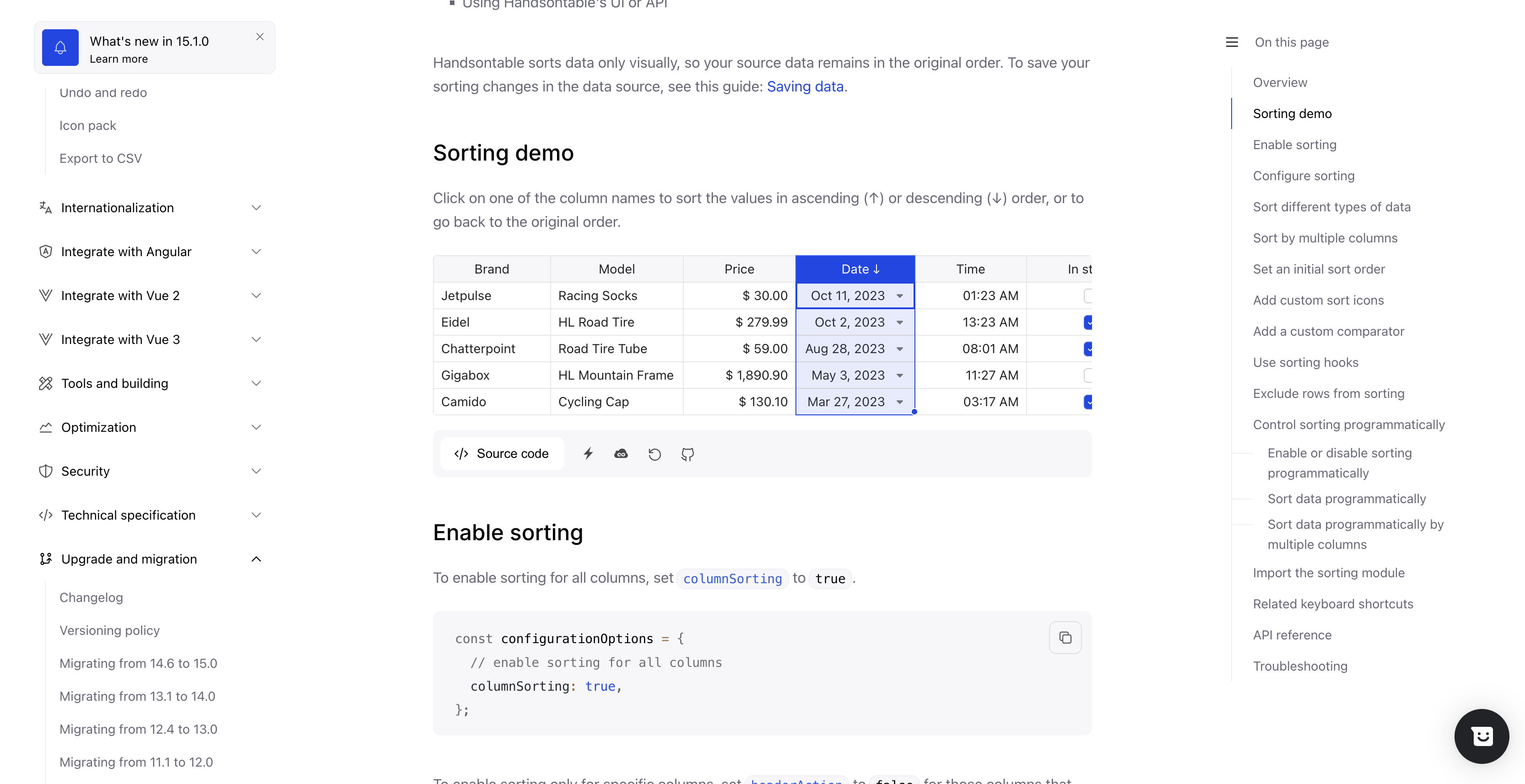Go to Add a custom comparator section
This screenshot has height=784, width=1525.
pos(1328,331)
